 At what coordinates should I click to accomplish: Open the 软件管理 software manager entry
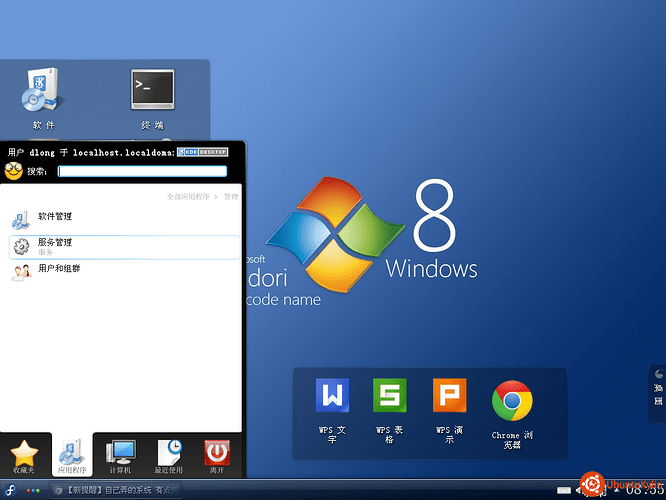coord(124,220)
